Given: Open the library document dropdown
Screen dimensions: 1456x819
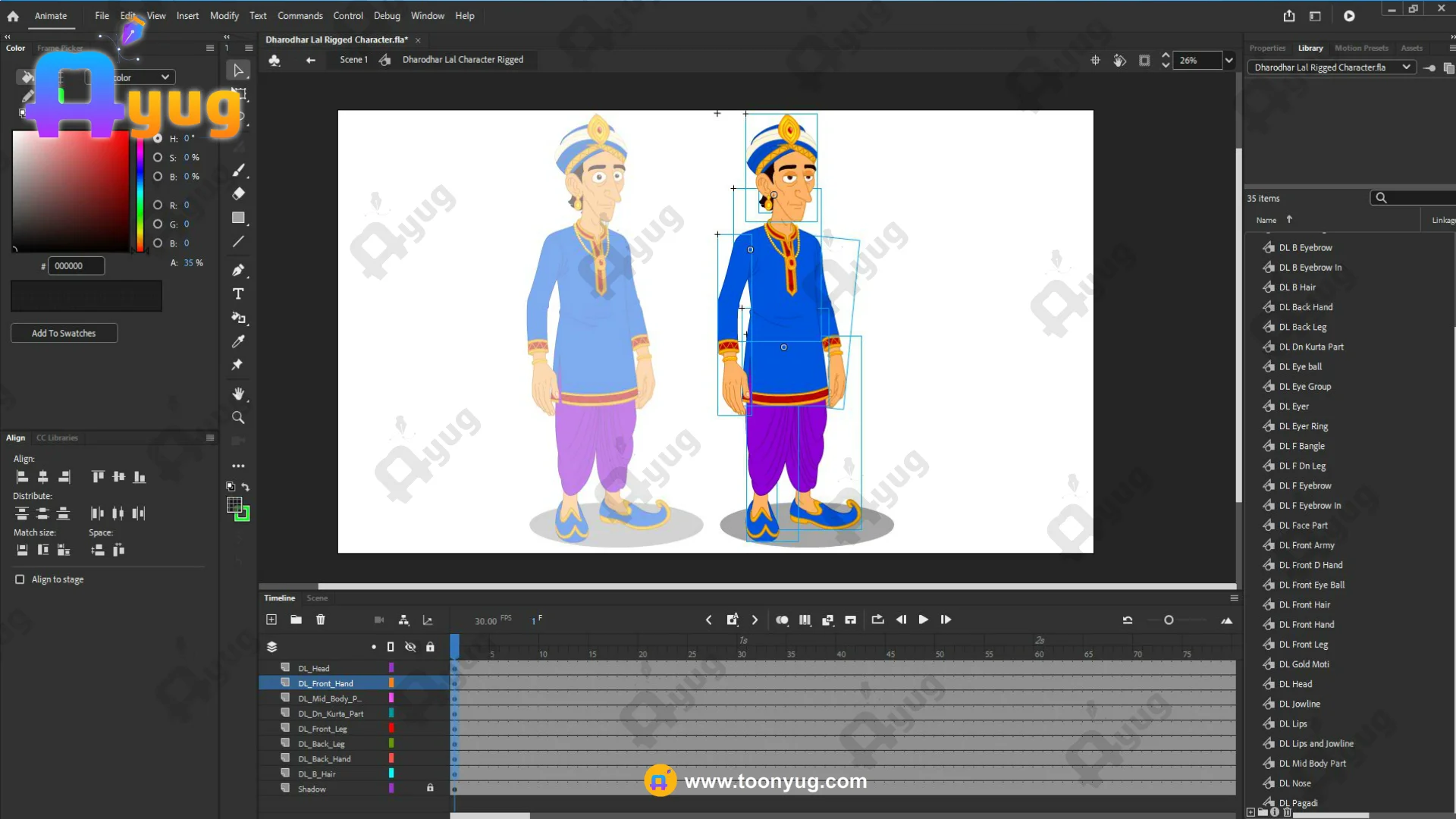Looking at the screenshot, I should [1405, 67].
